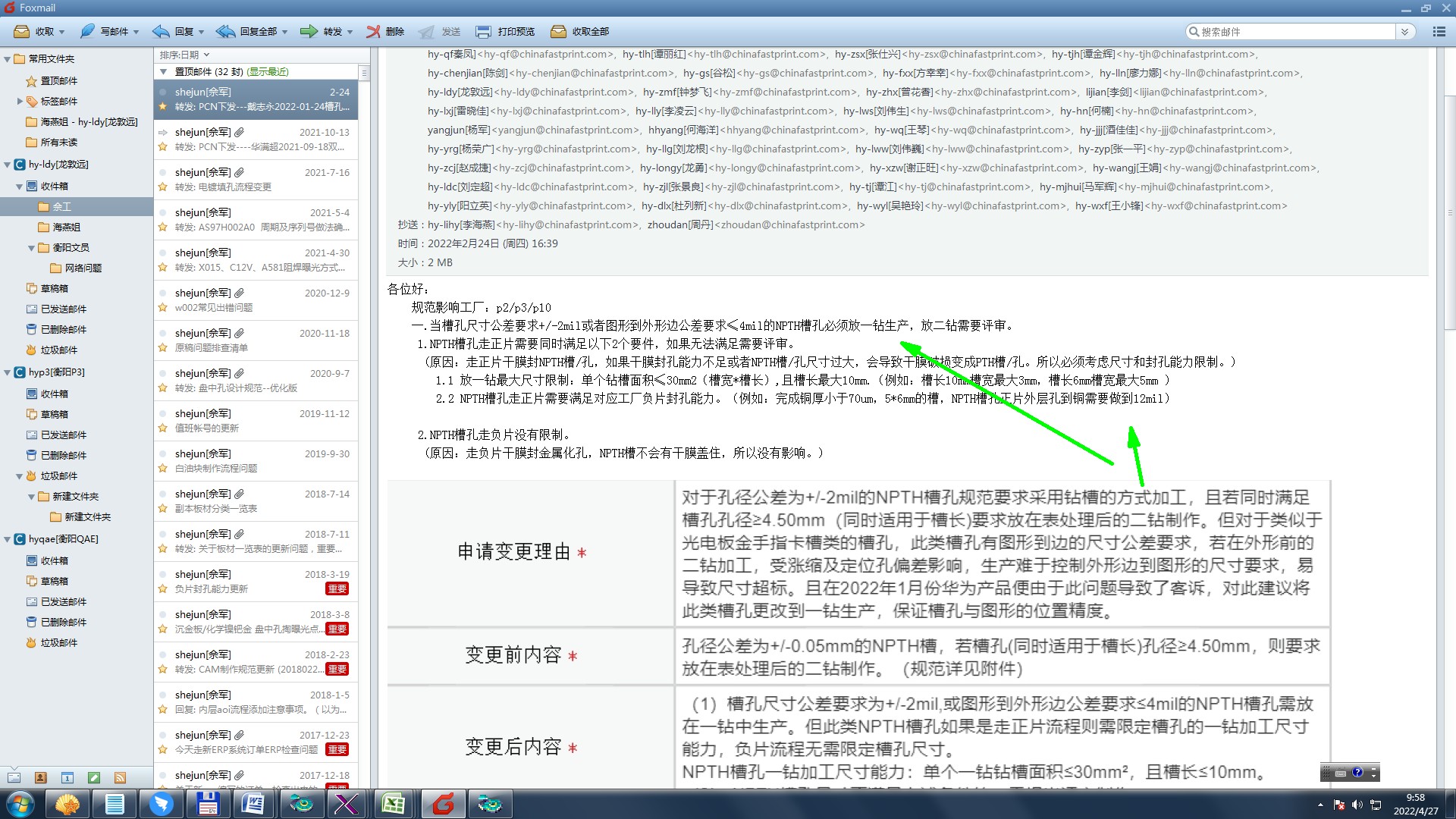Click the Delete (删除) toolbar button
1456x819 pixels.
(385, 31)
